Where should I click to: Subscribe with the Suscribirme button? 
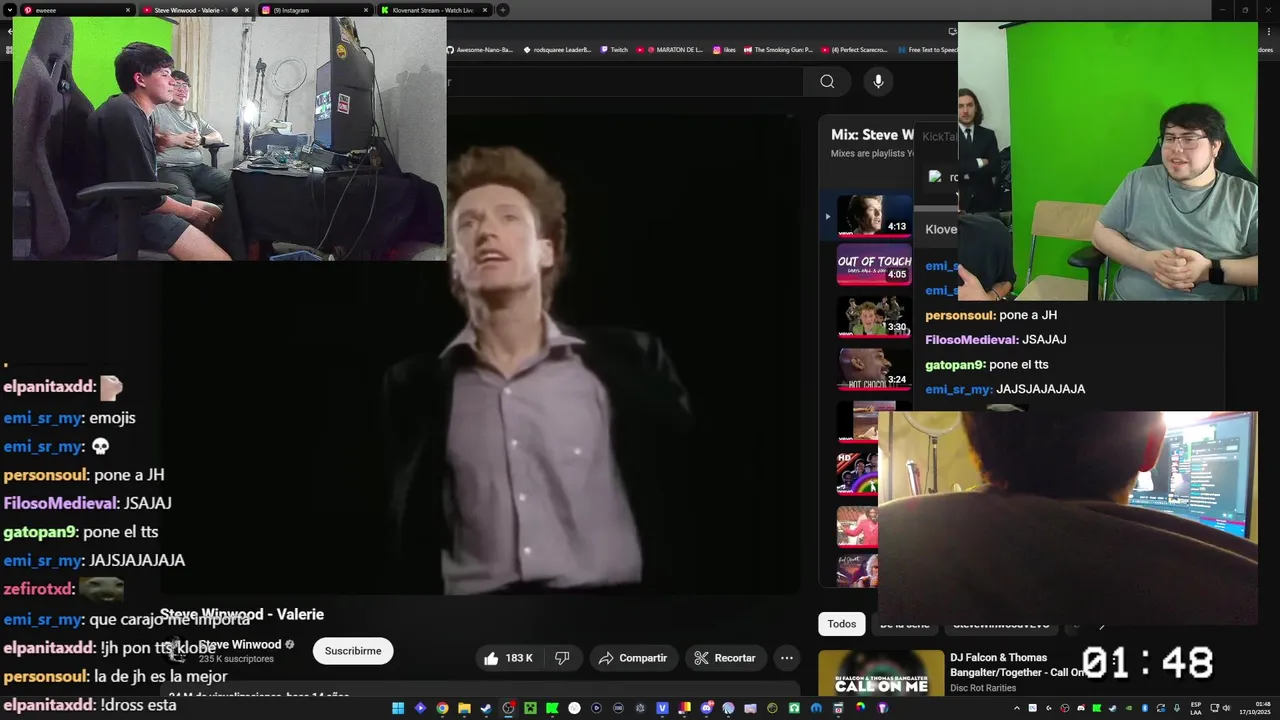(353, 651)
